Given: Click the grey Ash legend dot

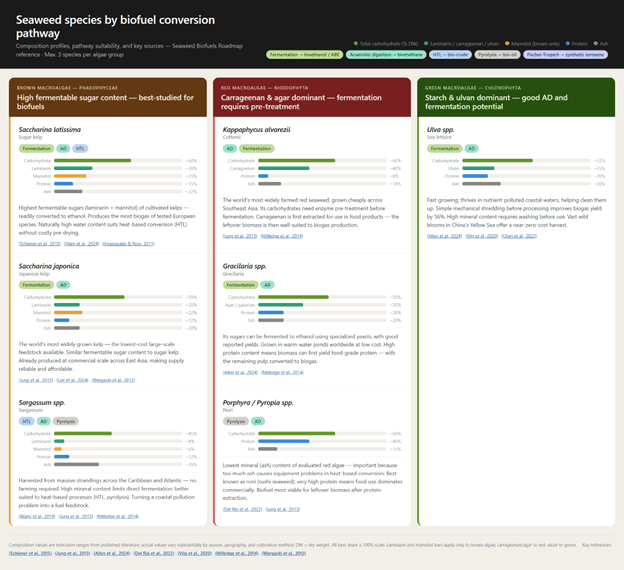Looking at the screenshot, I should click(596, 43).
